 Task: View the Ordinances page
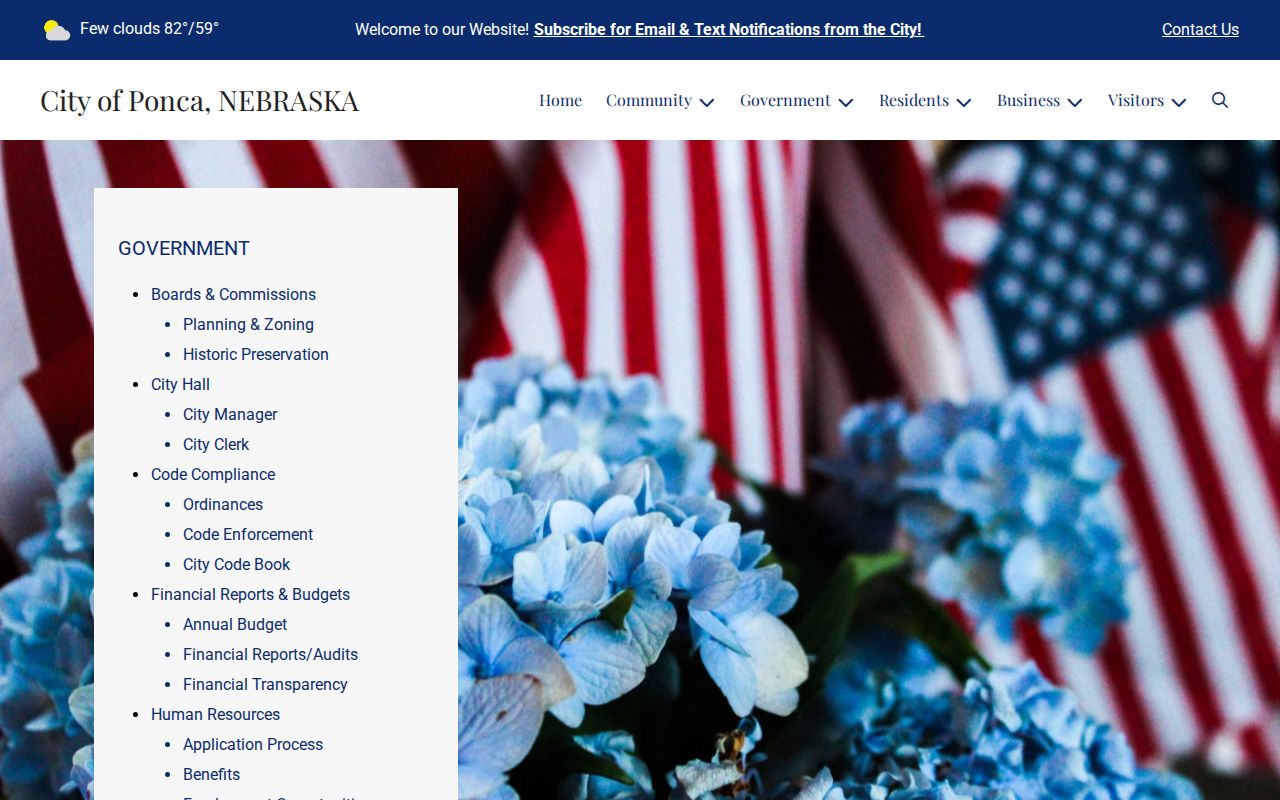pyautogui.click(x=223, y=504)
